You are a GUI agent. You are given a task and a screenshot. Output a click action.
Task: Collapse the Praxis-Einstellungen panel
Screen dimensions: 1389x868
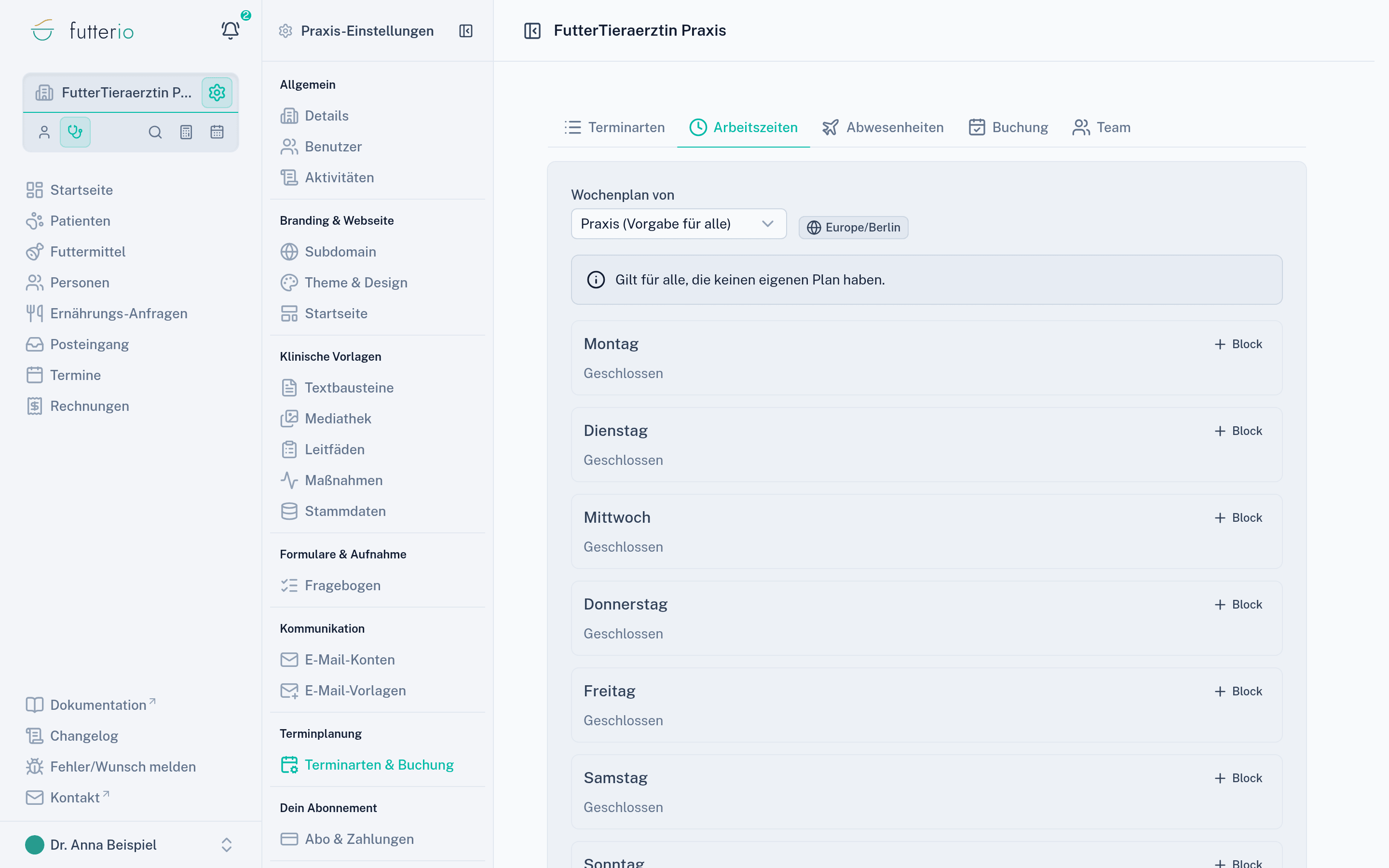click(x=466, y=31)
